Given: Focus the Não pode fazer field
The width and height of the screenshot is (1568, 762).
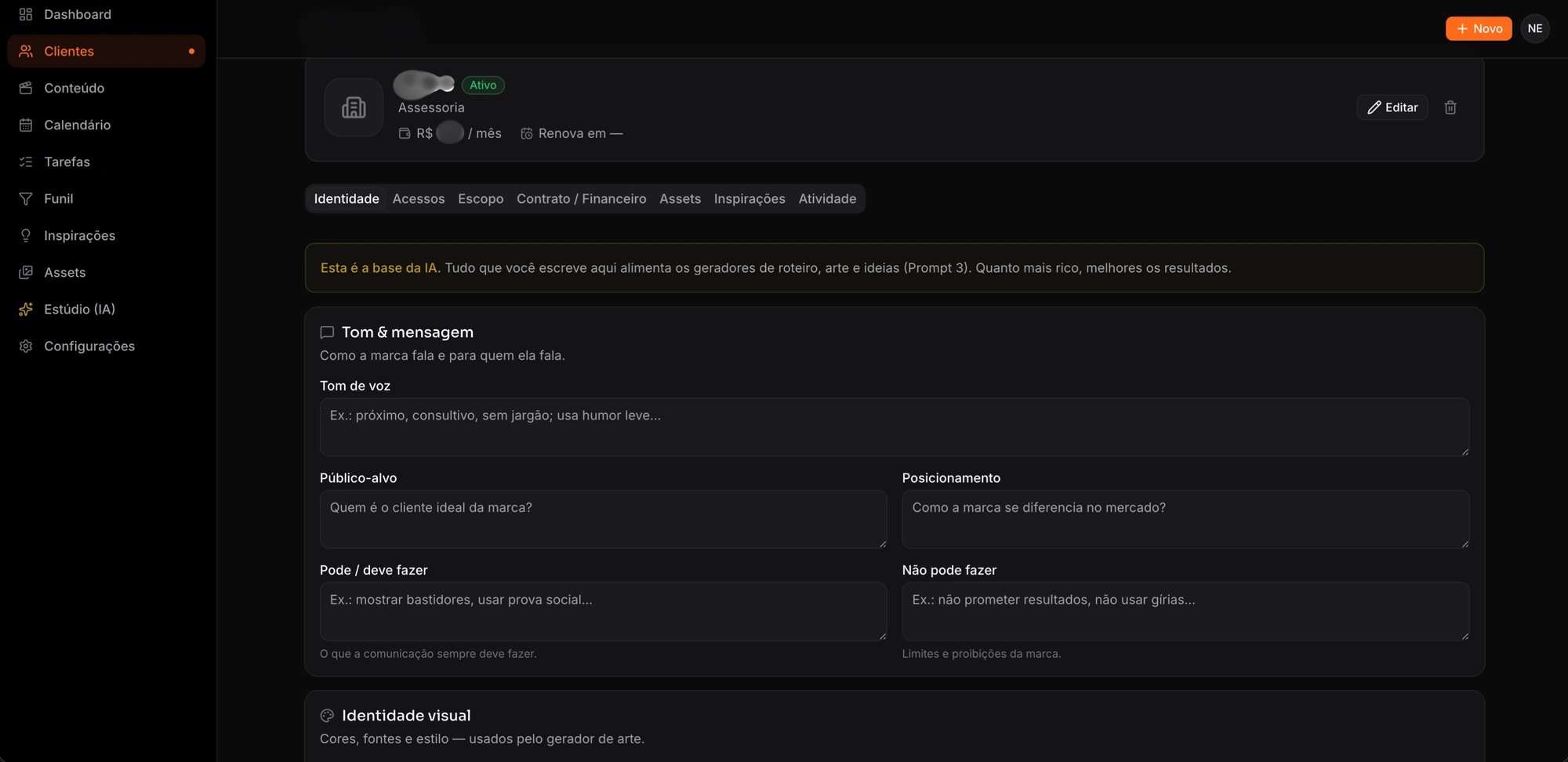Looking at the screenshot, I should [x=1185, y=611].
